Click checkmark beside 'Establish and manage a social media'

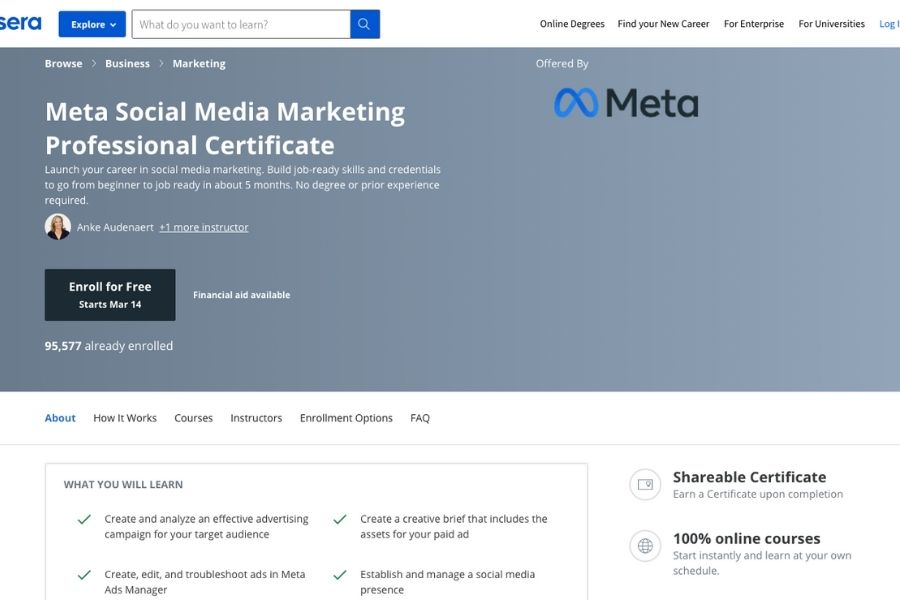(340, 575)
